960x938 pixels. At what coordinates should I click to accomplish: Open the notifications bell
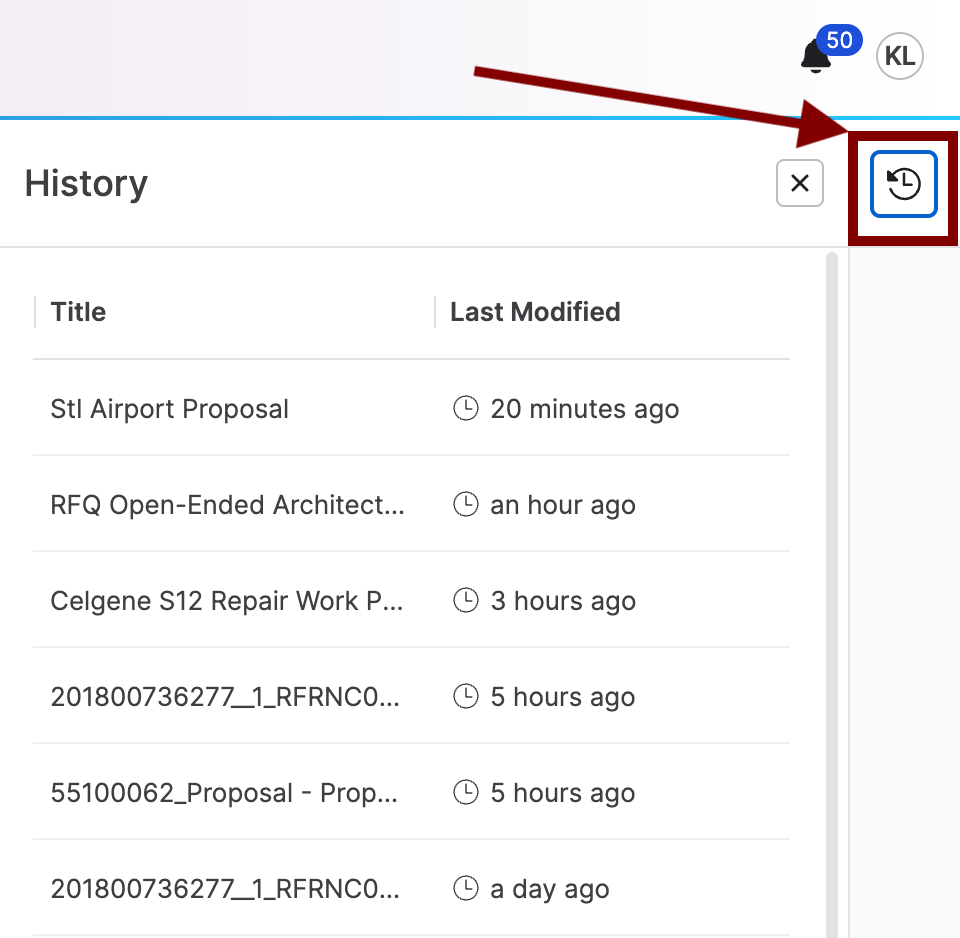[816, 56]
